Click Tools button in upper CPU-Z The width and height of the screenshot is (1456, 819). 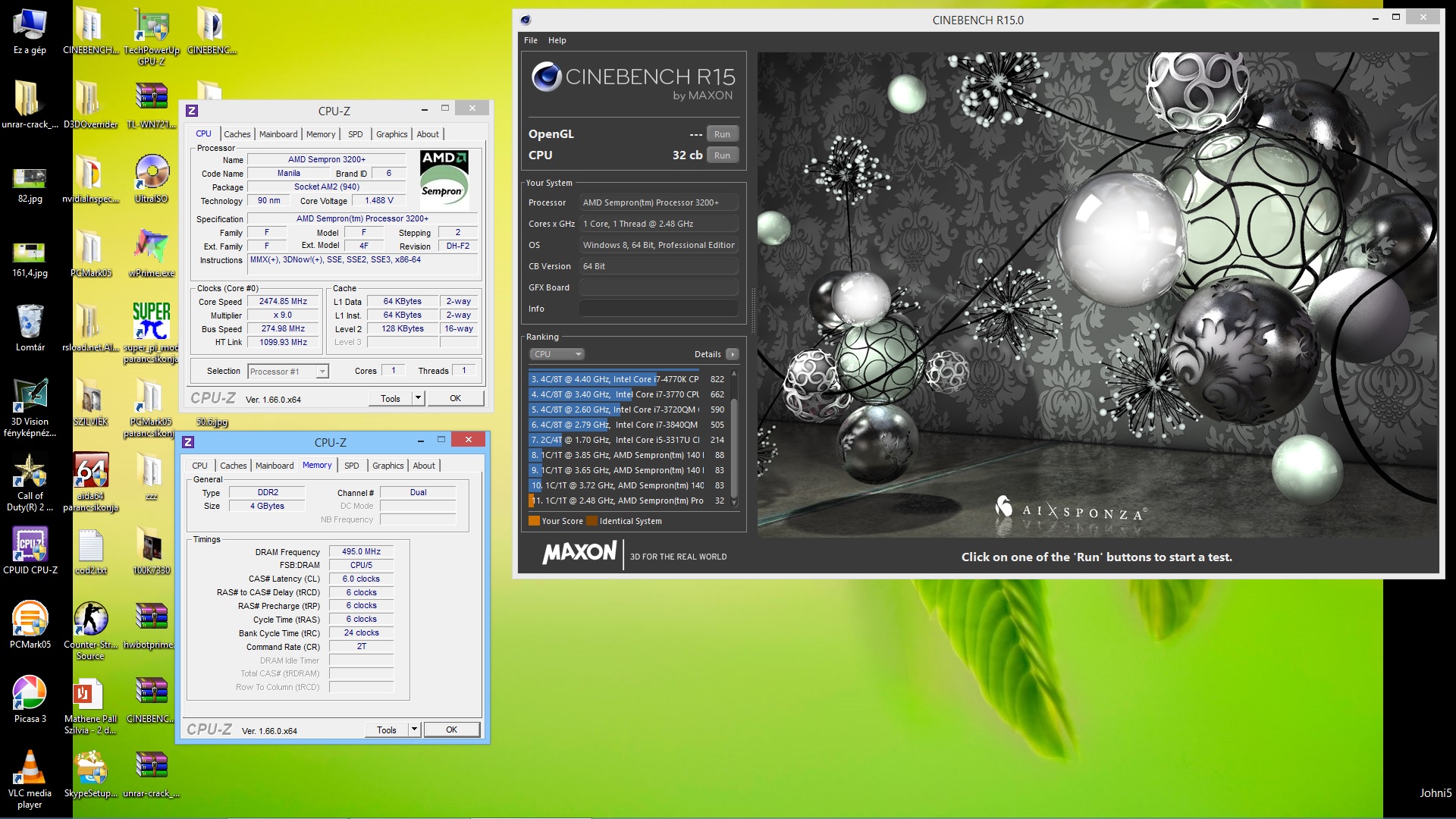coord(391,398)
